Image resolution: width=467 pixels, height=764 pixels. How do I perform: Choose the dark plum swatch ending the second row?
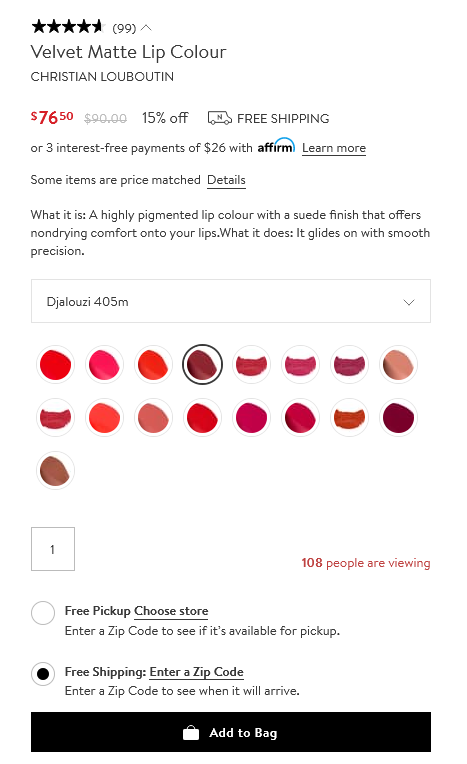point(398,418)
